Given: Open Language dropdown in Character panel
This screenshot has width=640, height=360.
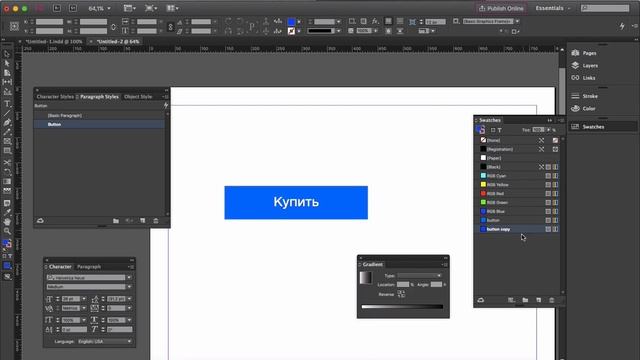Looking at the screenshot, I should [x=105, y=342].
